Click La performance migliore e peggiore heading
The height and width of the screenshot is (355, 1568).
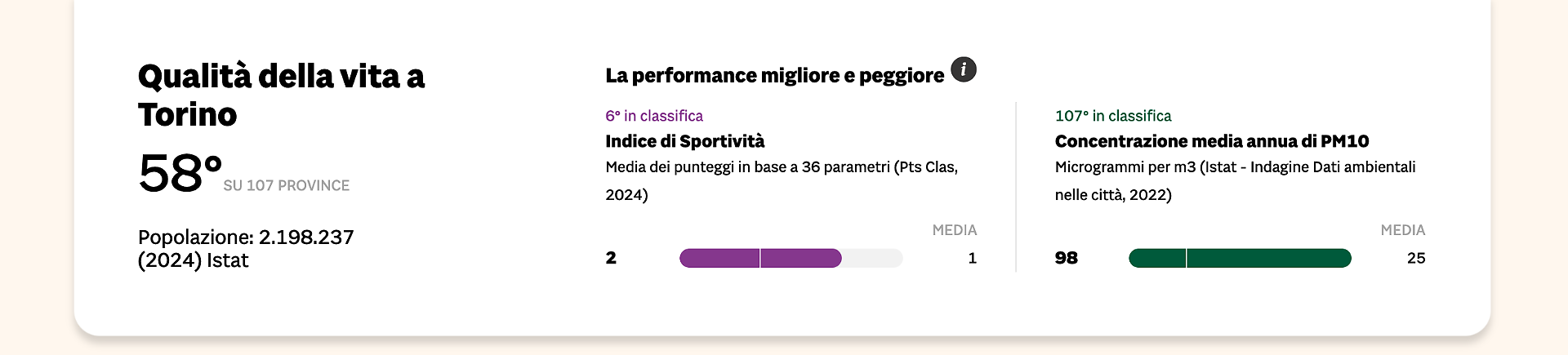[x=775, y=76]
